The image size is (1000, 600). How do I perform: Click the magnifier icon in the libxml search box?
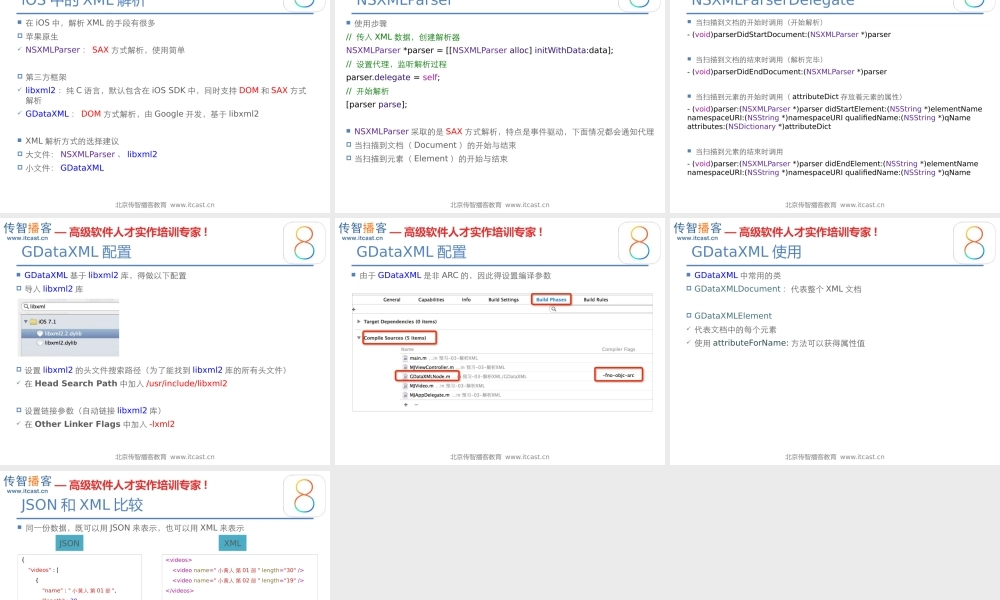26,305
